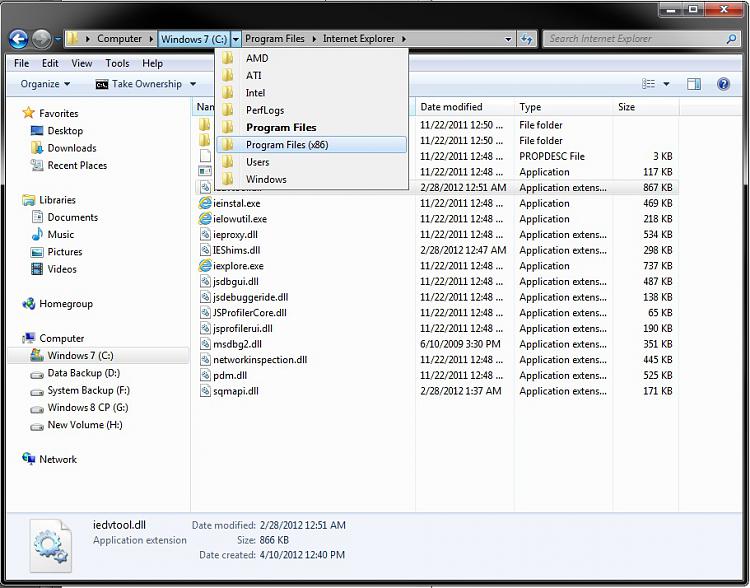Click the Take Ownership button

pyautogui.click(x=139, y=84)
